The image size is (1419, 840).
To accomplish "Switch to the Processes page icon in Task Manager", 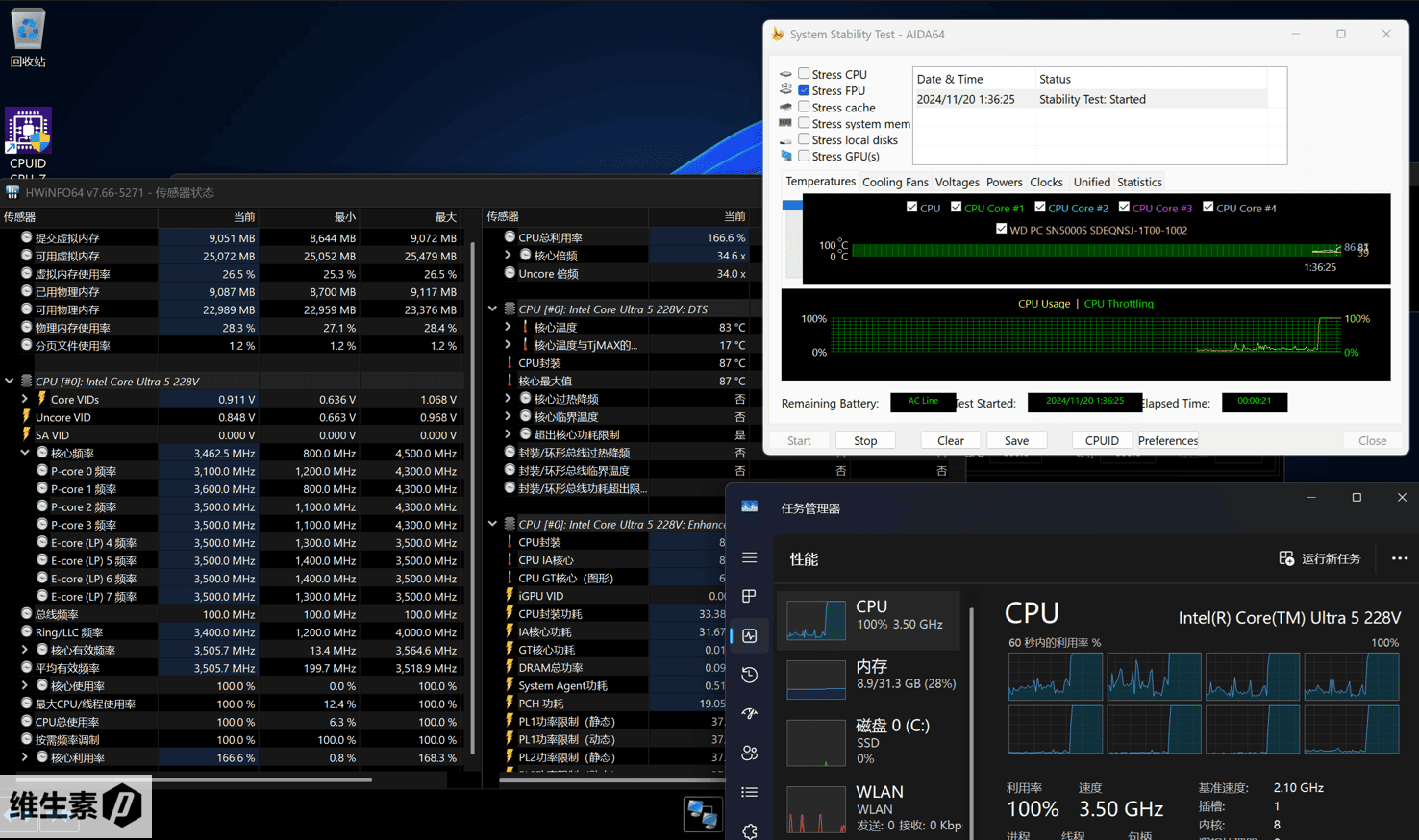I will 750,597.
